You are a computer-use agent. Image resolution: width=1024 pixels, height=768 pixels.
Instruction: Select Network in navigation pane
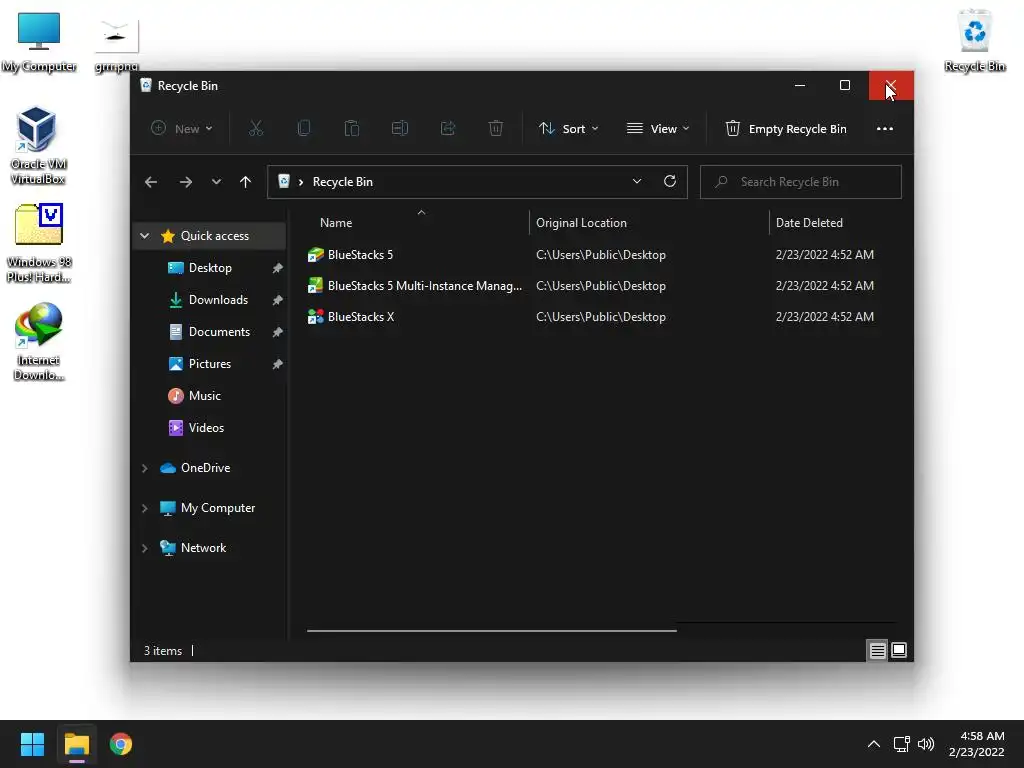click(203, 548)
